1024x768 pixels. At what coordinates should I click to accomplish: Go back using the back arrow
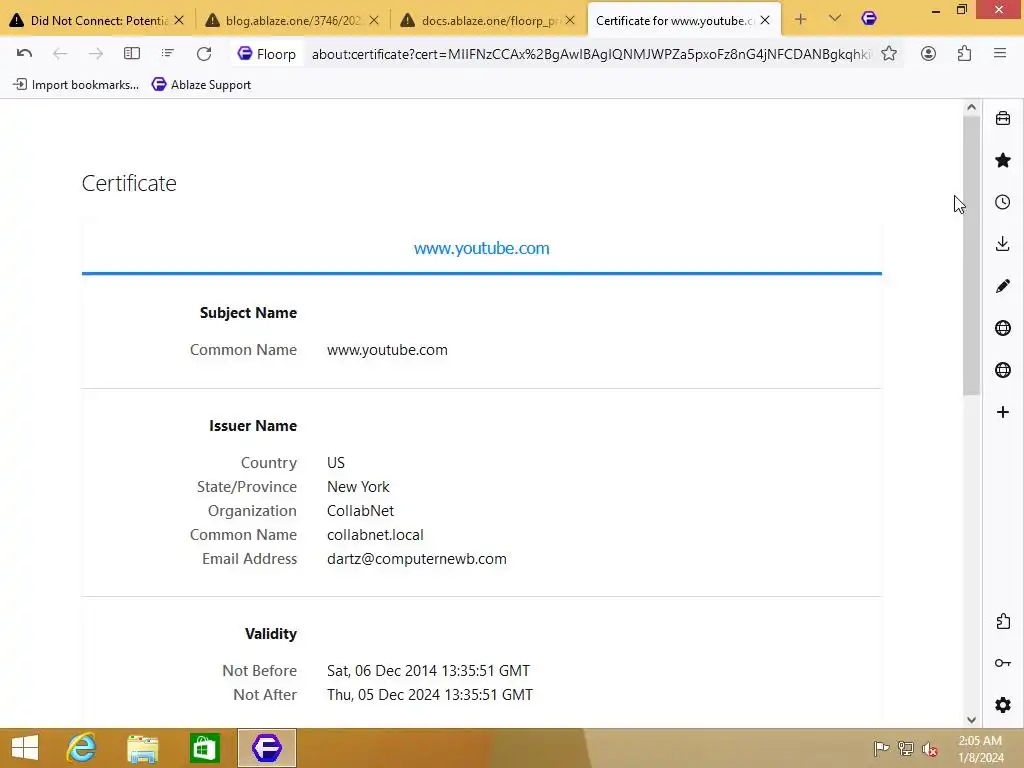coord(59,54)
